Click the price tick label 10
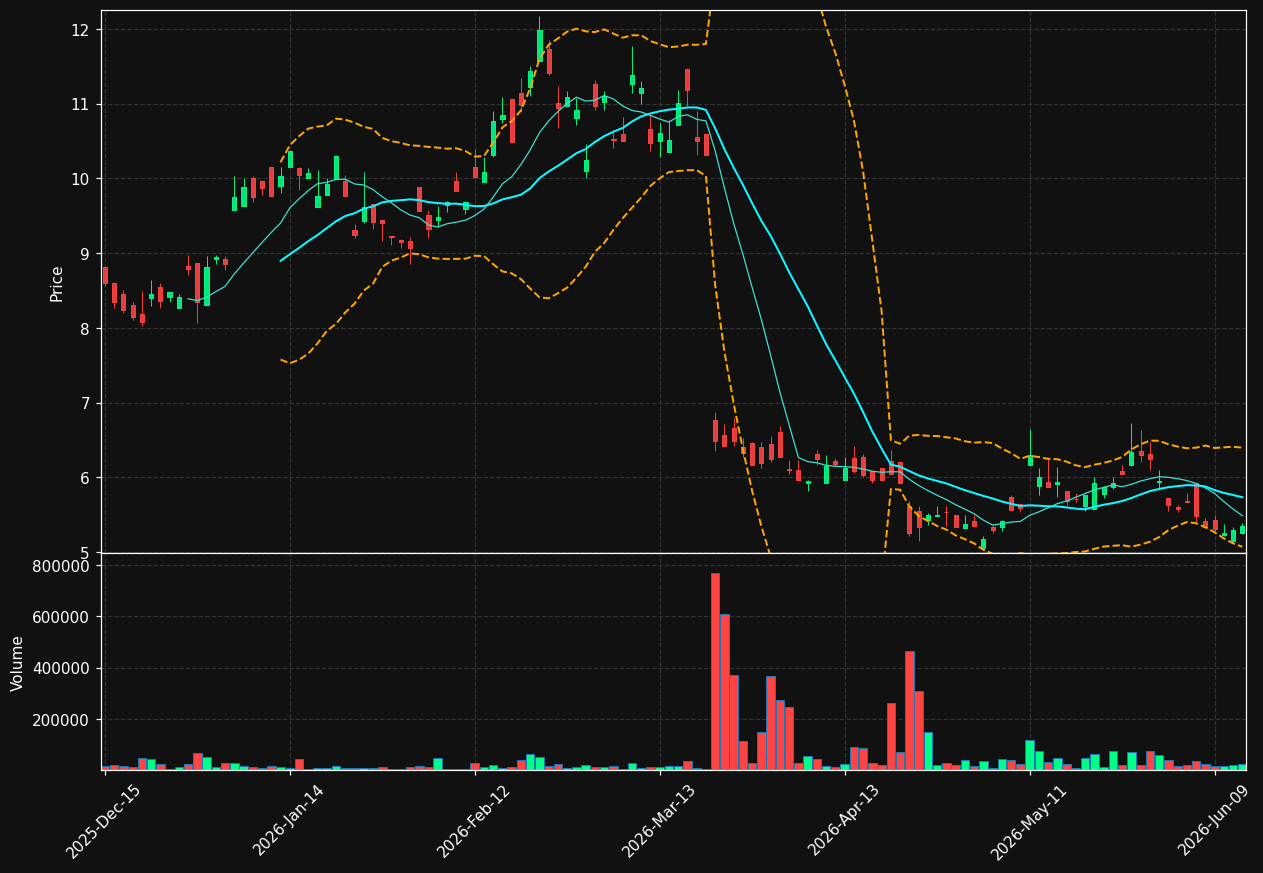Viewport: 1263px width, 873px height. point(79,179)
